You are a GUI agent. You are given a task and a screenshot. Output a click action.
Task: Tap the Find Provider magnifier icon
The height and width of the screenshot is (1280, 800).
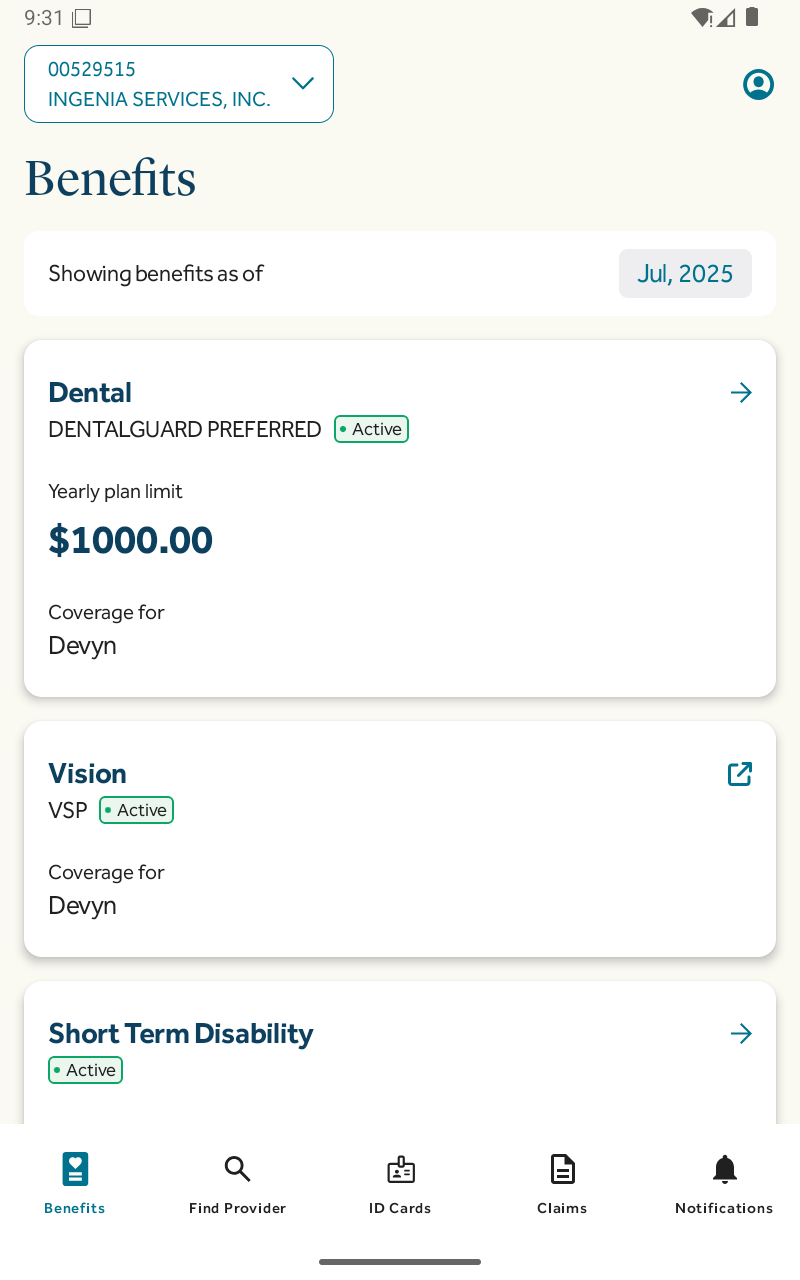[237, 1169]
